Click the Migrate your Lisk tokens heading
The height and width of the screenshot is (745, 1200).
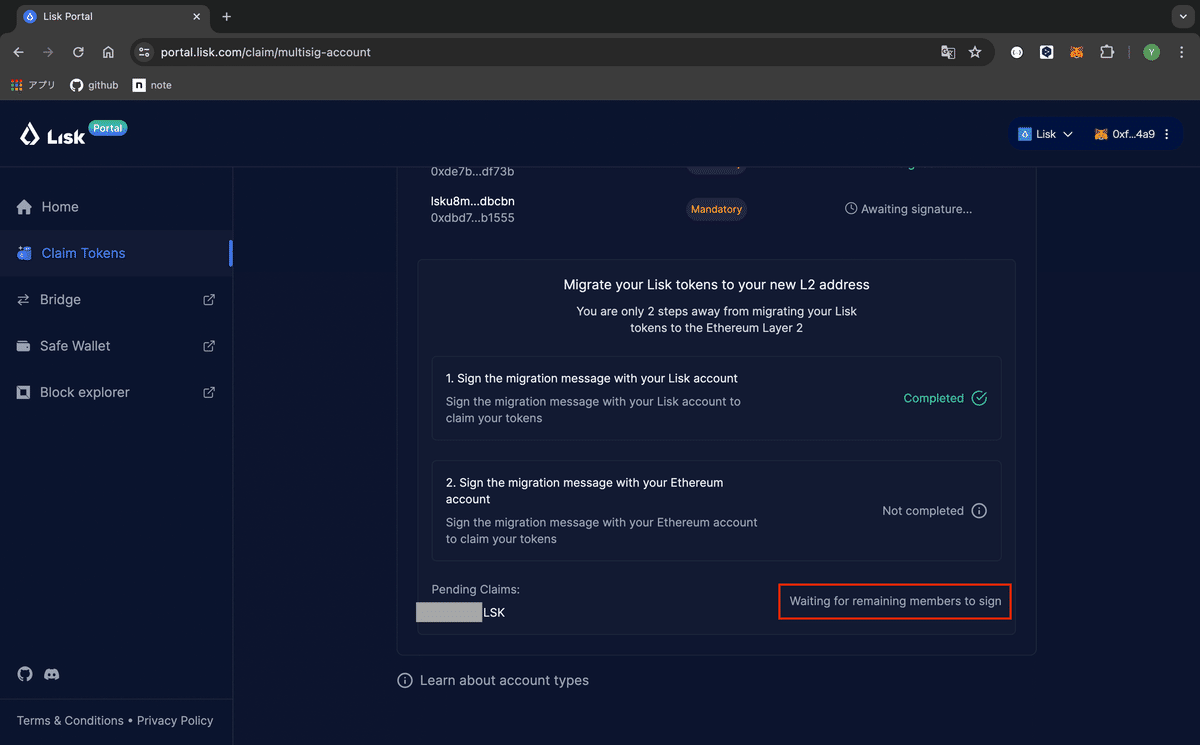click(x=716, y=285)
